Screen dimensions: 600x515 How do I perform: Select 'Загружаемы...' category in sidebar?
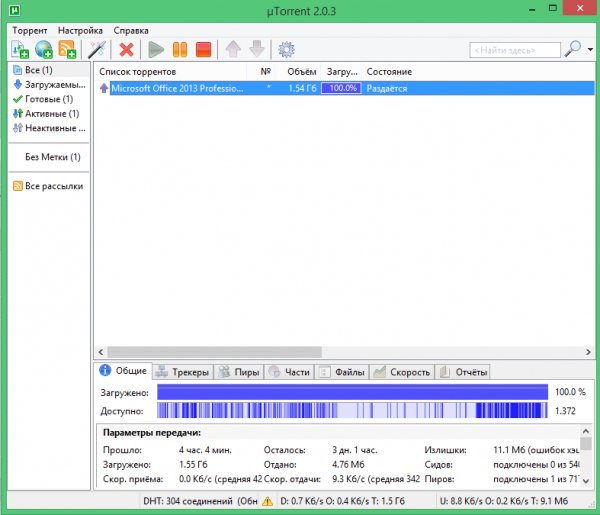click(x=49, y=85)
